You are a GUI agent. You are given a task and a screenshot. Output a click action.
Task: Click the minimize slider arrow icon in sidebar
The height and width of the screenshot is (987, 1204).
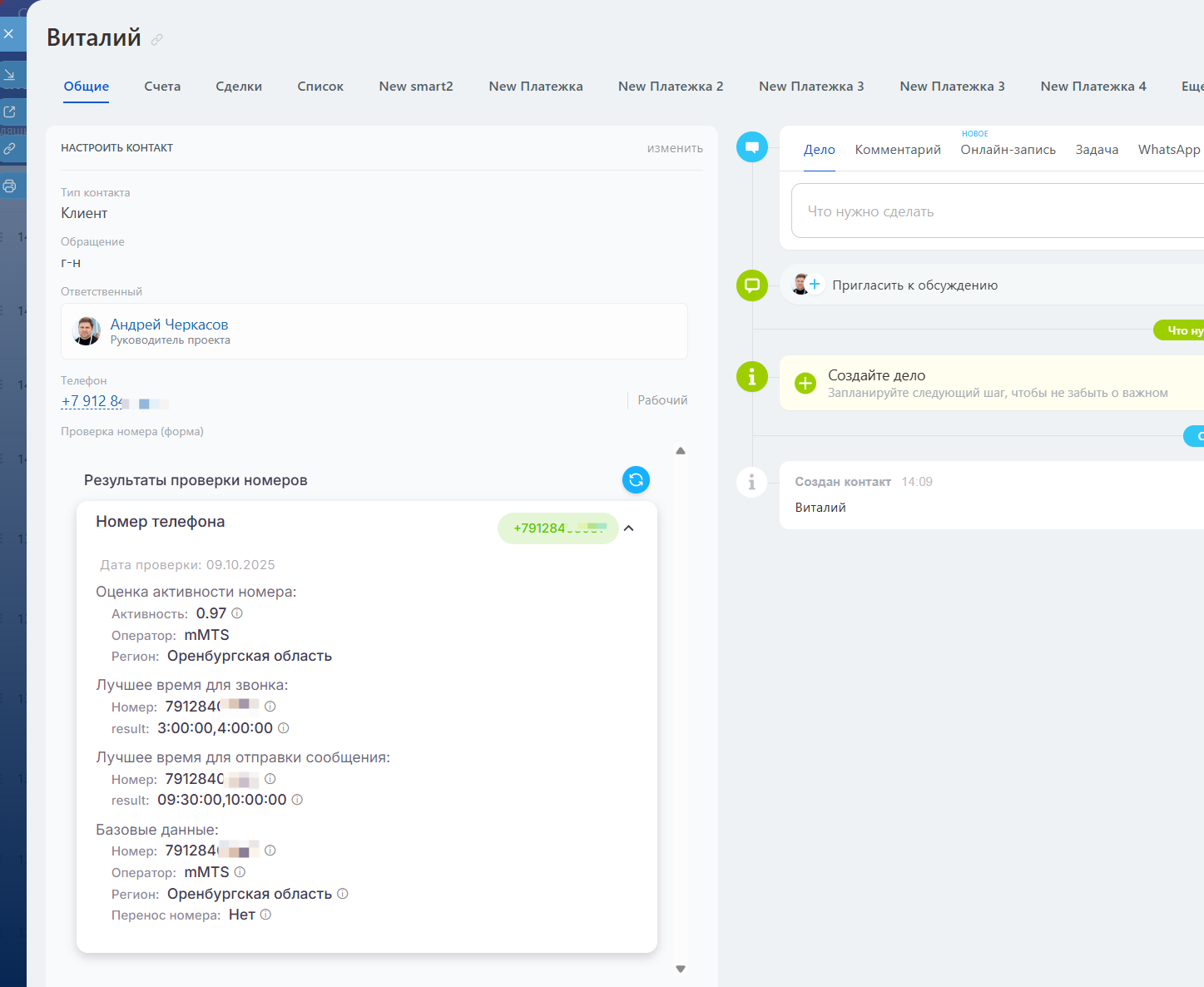pos(10,75)
